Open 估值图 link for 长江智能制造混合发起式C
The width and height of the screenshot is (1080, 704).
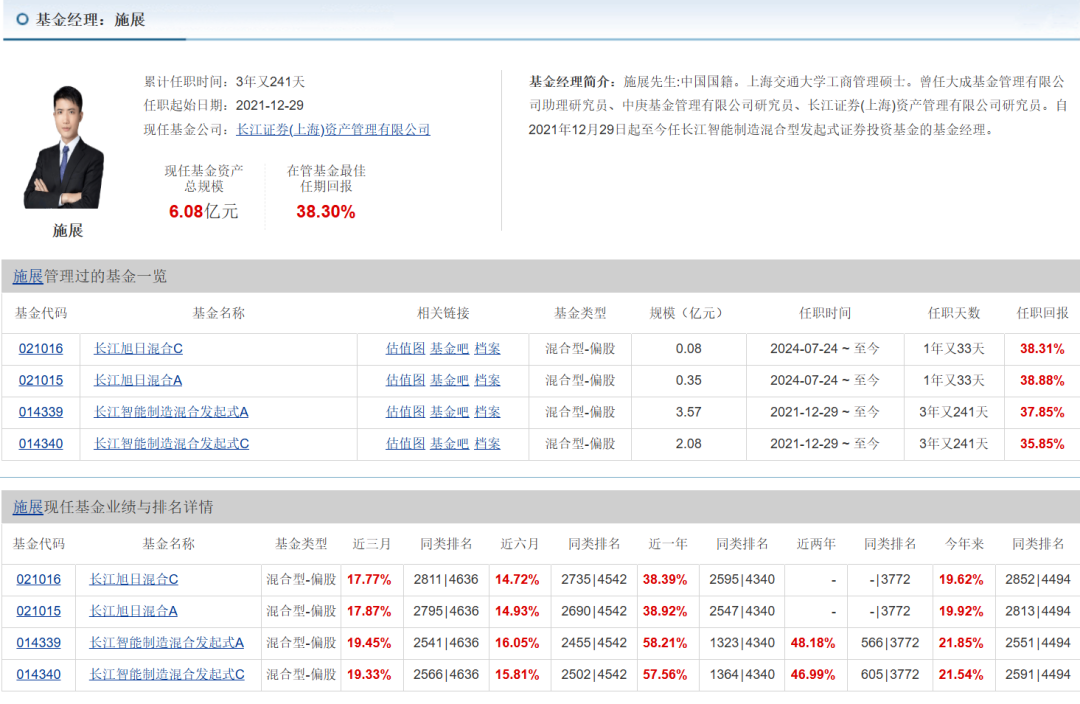405,444
